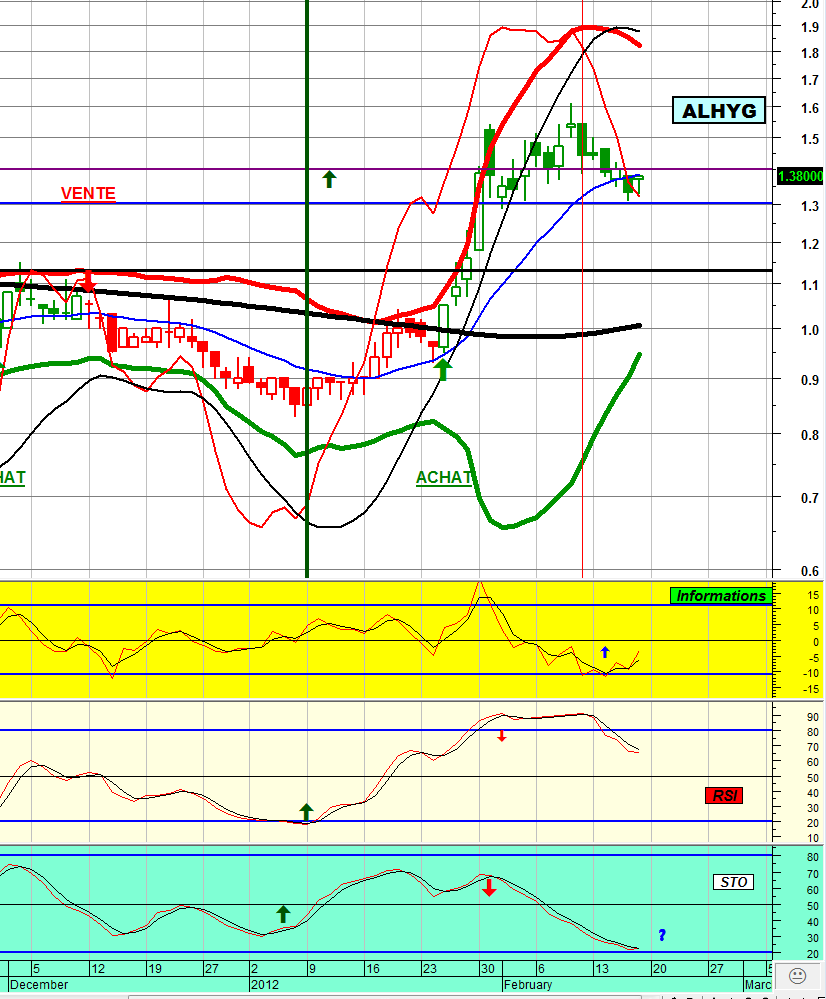The height and width of the screenshot is (999, 826).
Task: Click the thick green vertical marker line
Action: click(307, 289)
